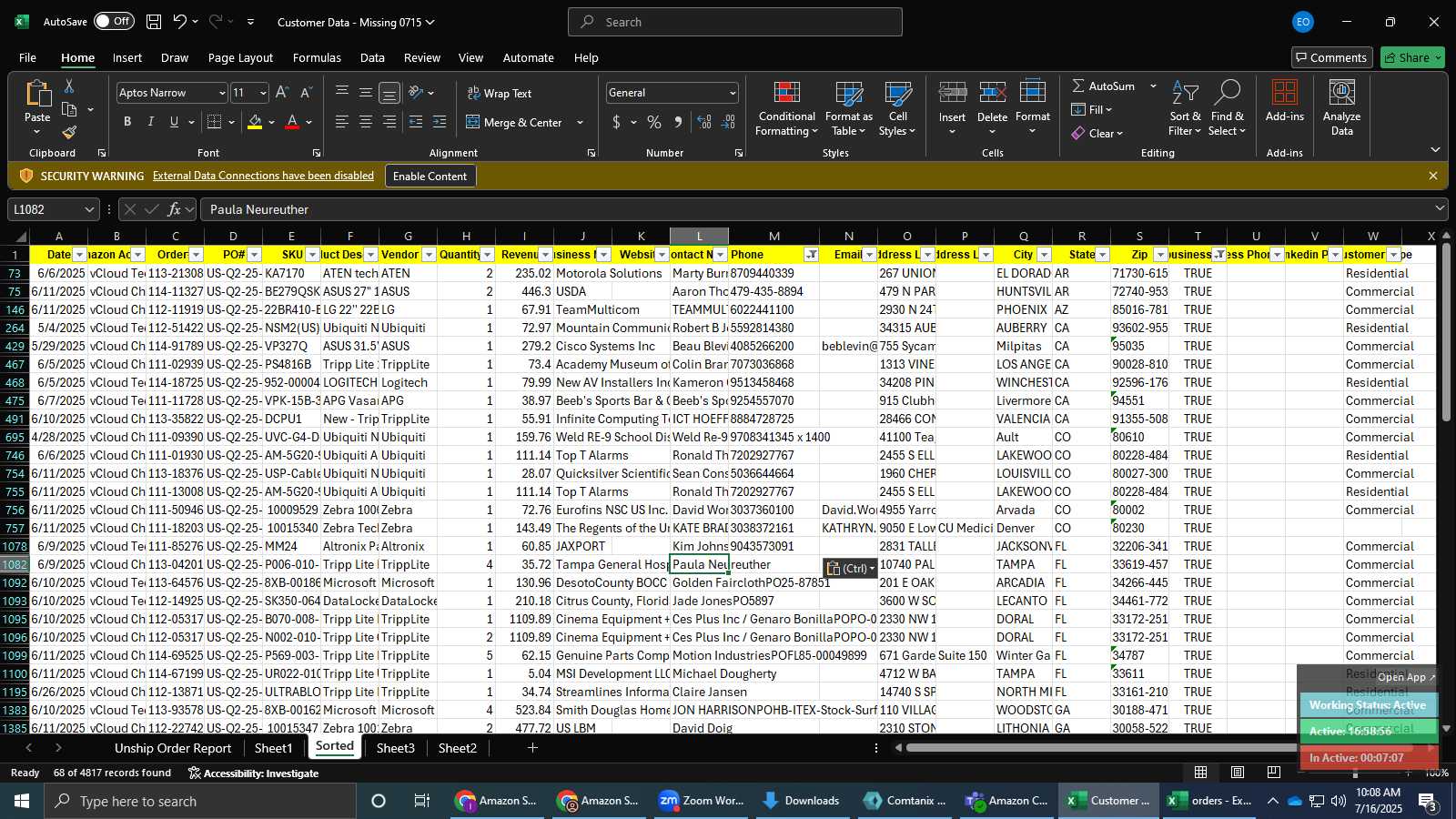Increase font size with larger A icon
Screen dimensions: 1456x819
(282, 93)
